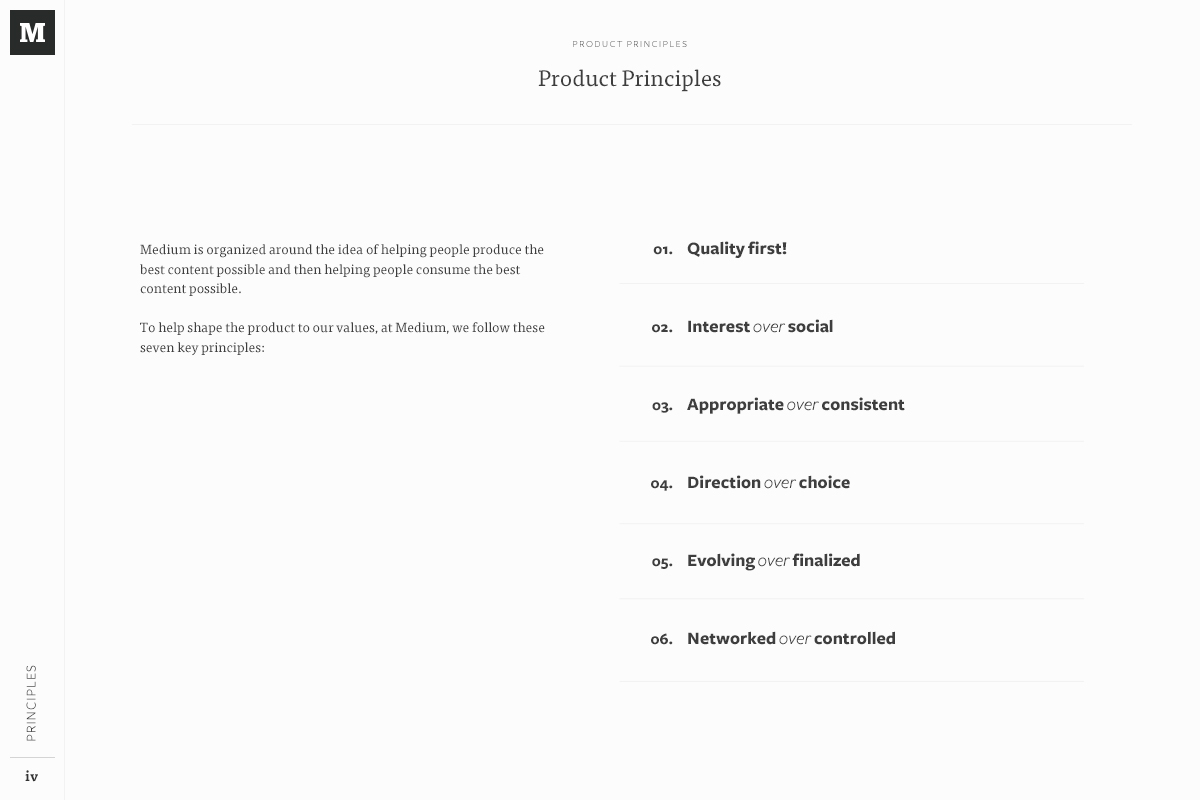This screenshot has width=1200, height=800.
Task: Click the paragraph beginning 'Medium is organized'
Action: click(342, 269)
